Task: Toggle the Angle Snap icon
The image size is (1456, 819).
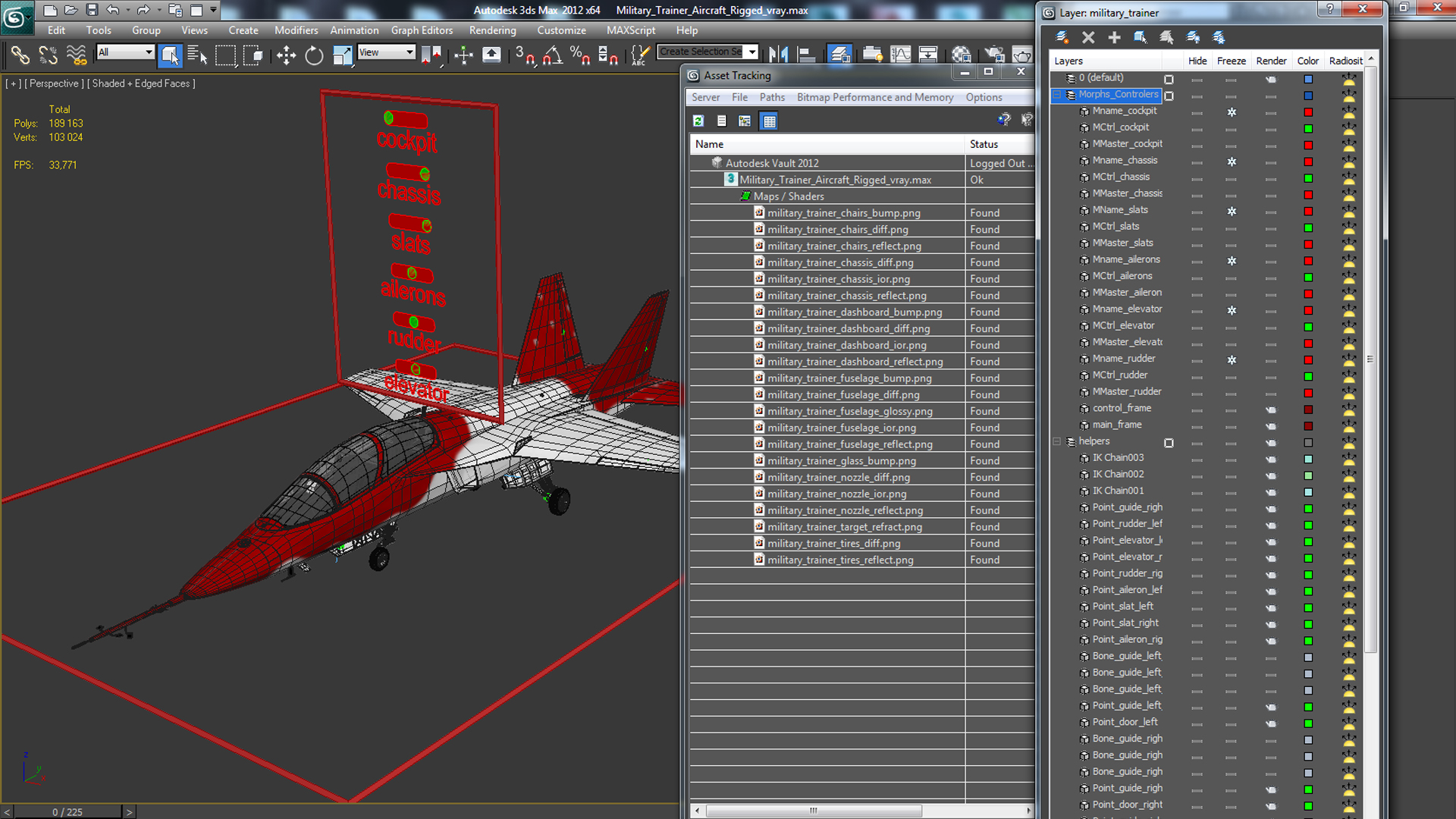Action: [553, 55]
